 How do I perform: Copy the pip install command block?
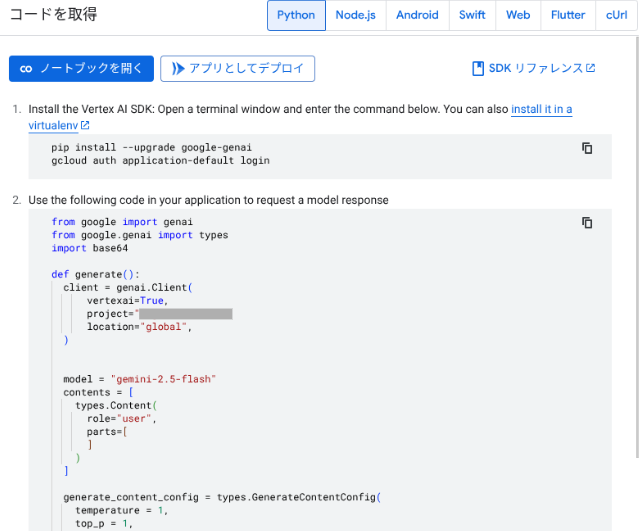pos(587,148)
